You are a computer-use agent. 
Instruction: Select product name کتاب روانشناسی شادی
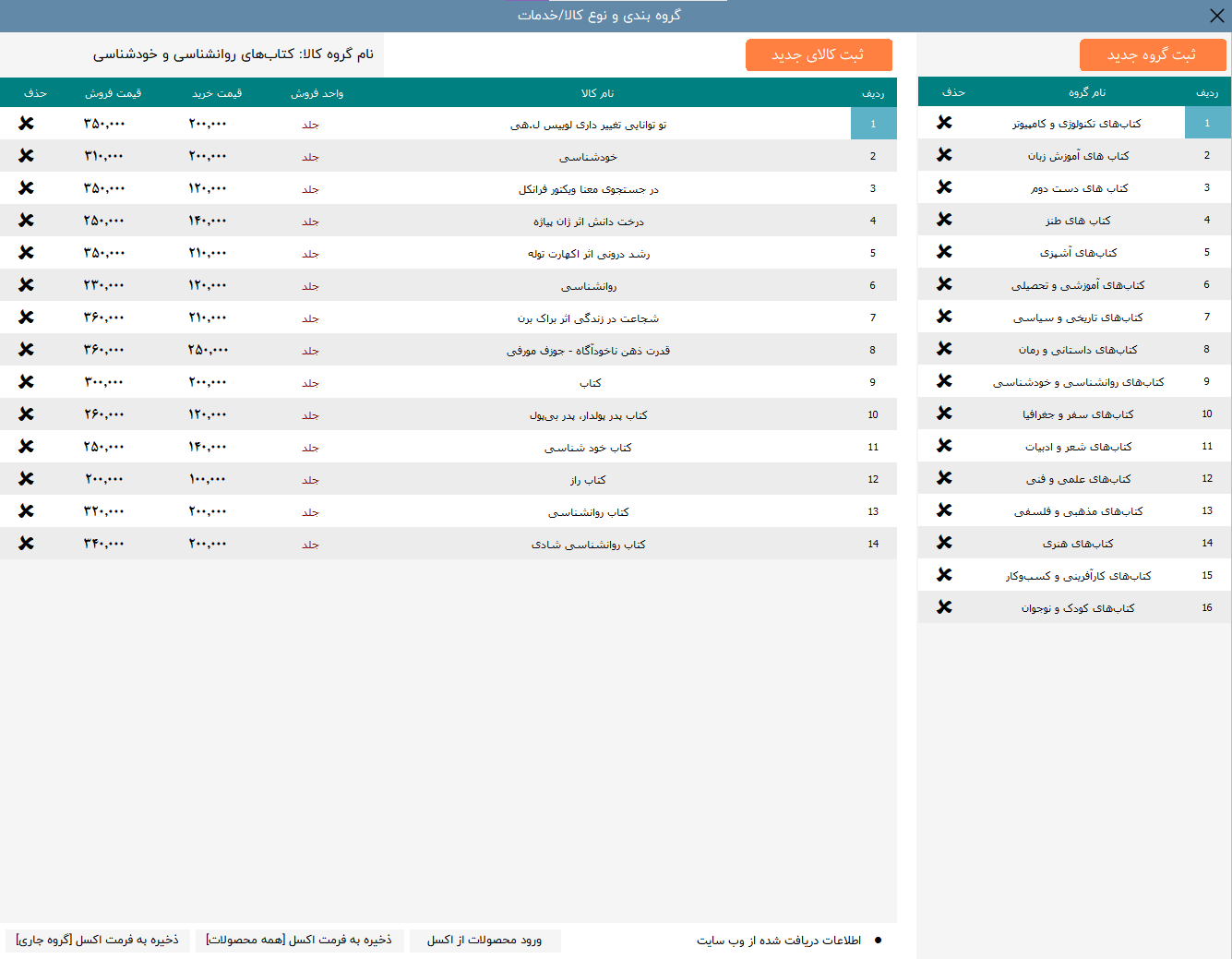pyautogui.click(x=588, y=545)
